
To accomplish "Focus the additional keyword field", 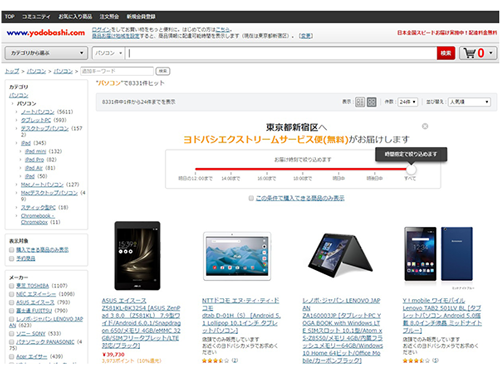I will tap(117, 71).
